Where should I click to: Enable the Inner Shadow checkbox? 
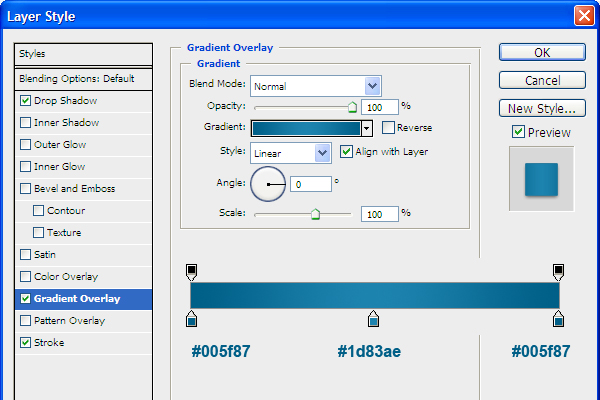pyautogui.click(x=25, y=122)
